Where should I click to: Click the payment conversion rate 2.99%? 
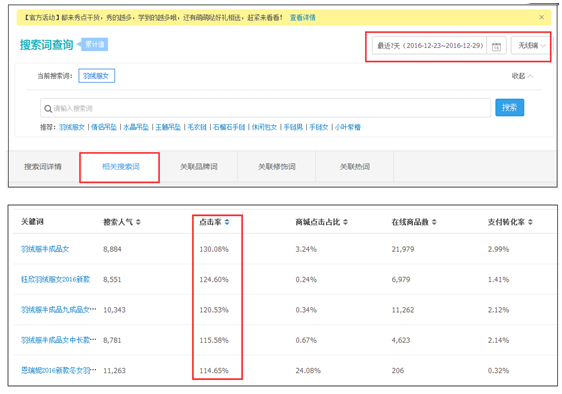click(x=498, y=249)
